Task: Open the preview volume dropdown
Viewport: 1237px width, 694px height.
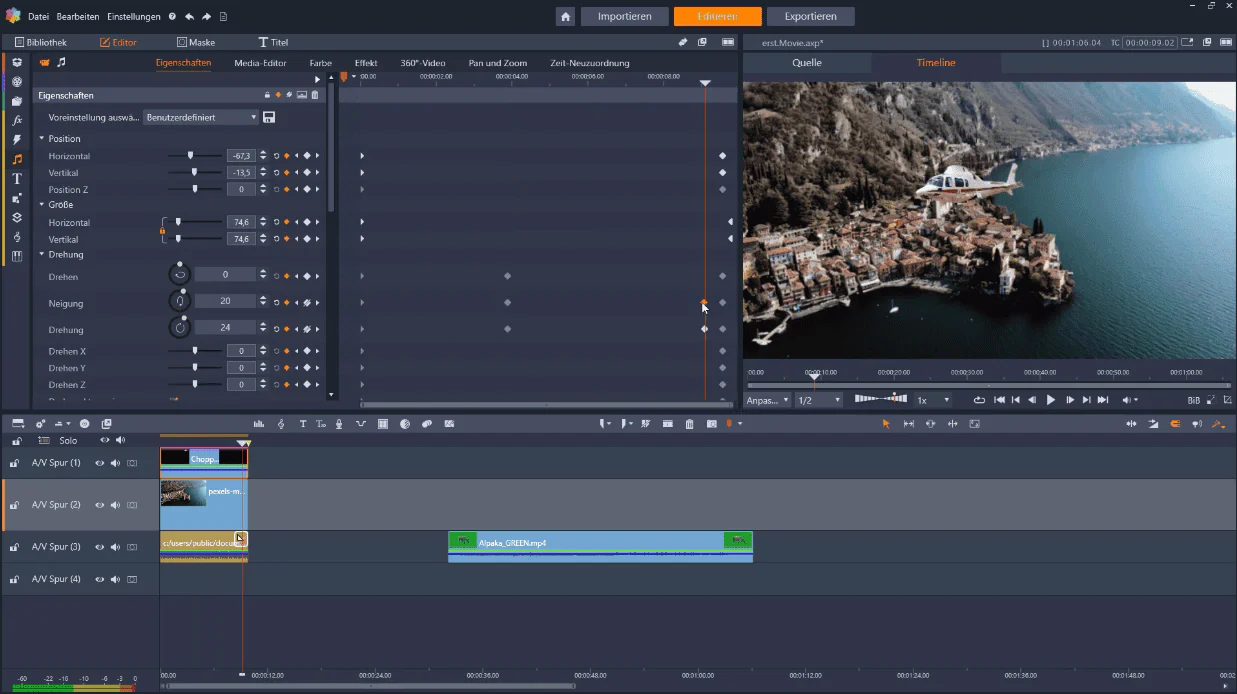Action: click(1130, 400)
